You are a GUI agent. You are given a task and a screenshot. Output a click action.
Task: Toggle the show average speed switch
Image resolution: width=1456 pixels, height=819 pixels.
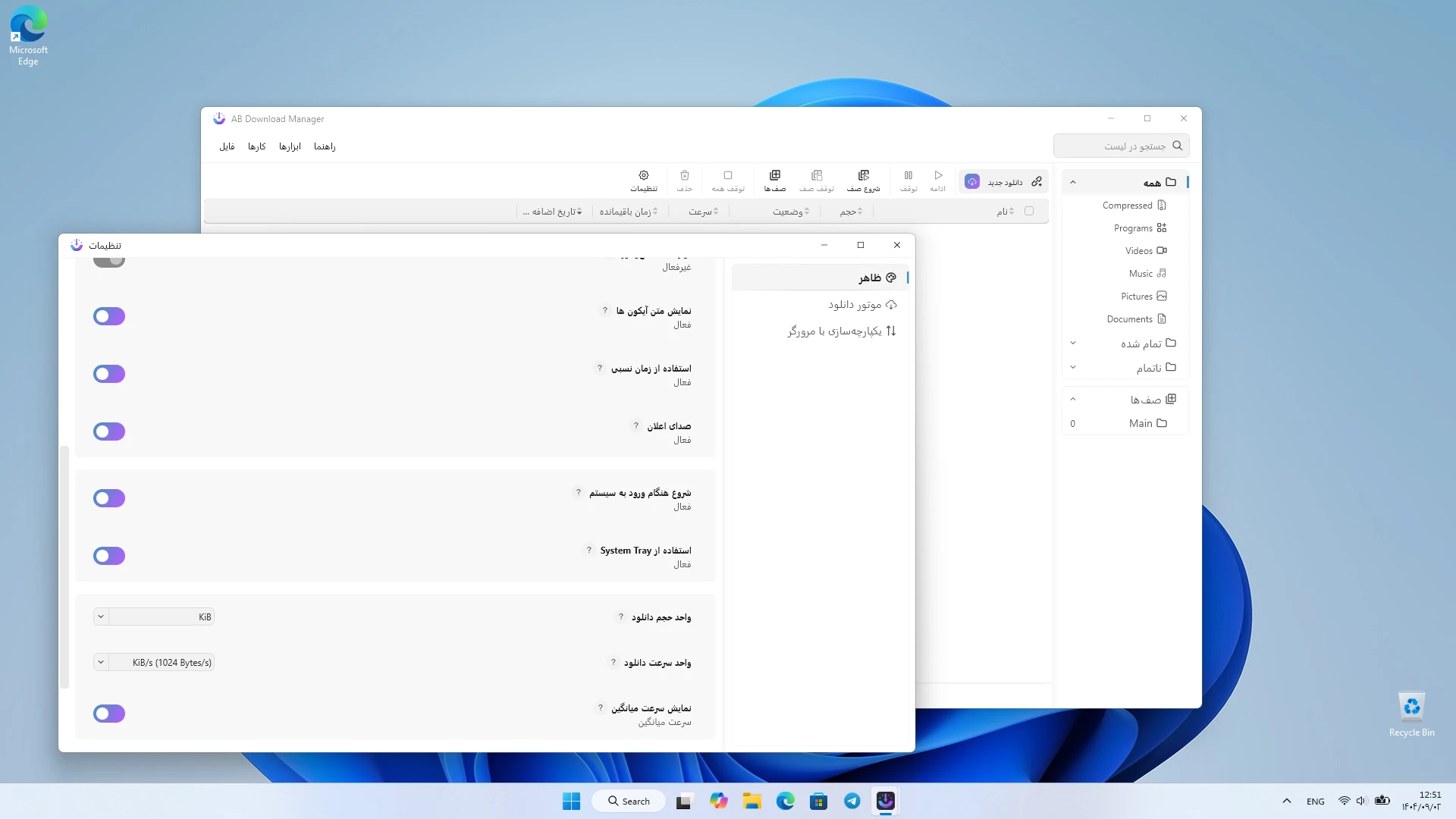pos(109,714)
